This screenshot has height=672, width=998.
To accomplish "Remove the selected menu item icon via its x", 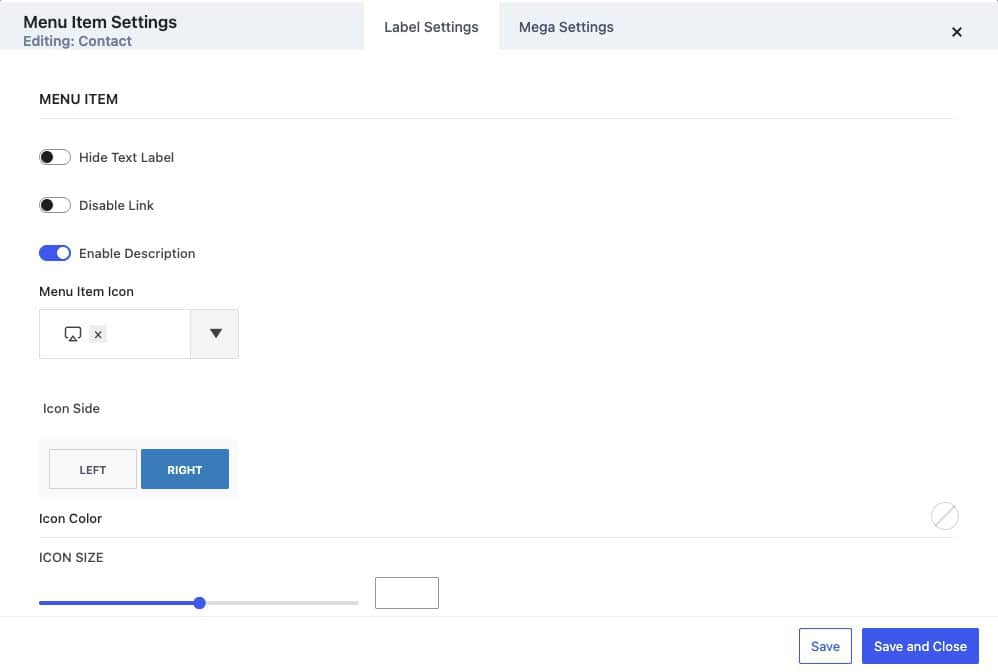I will coord(97,334).
